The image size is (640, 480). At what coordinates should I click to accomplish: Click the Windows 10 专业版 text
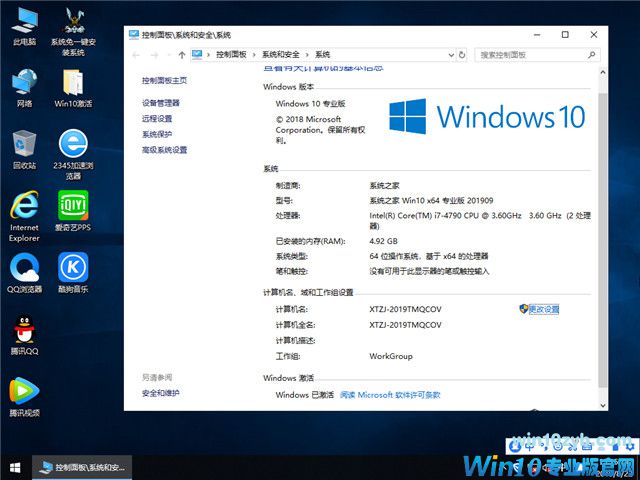pyautogui.click(x=311, y=103)
